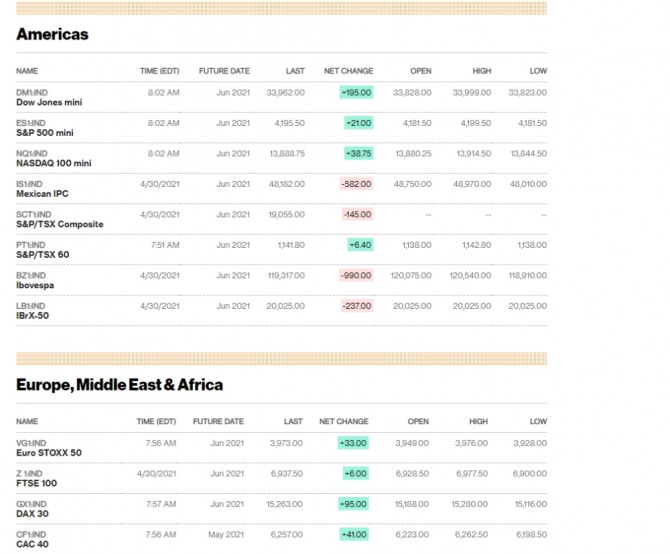Click the Americas LAST column header
This screenshot has height=554, width=670.
[x=295, y=71]
